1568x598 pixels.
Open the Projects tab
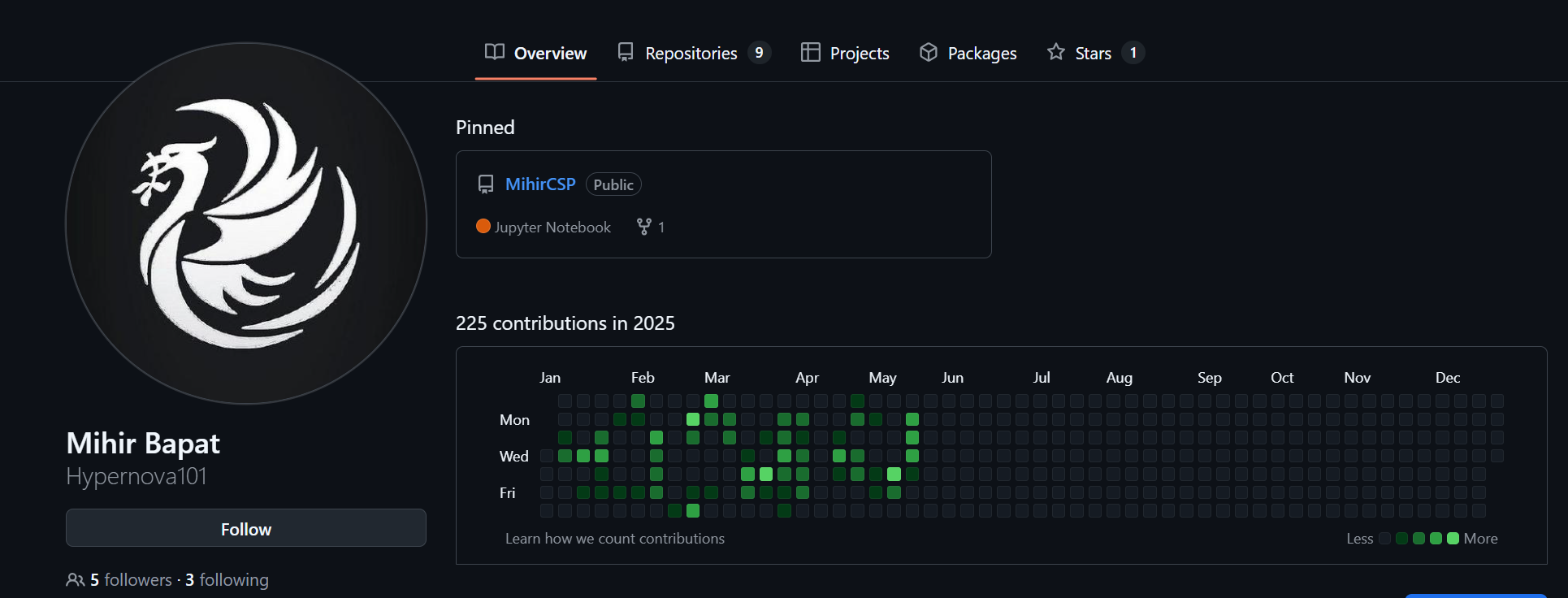pos(845,53)
